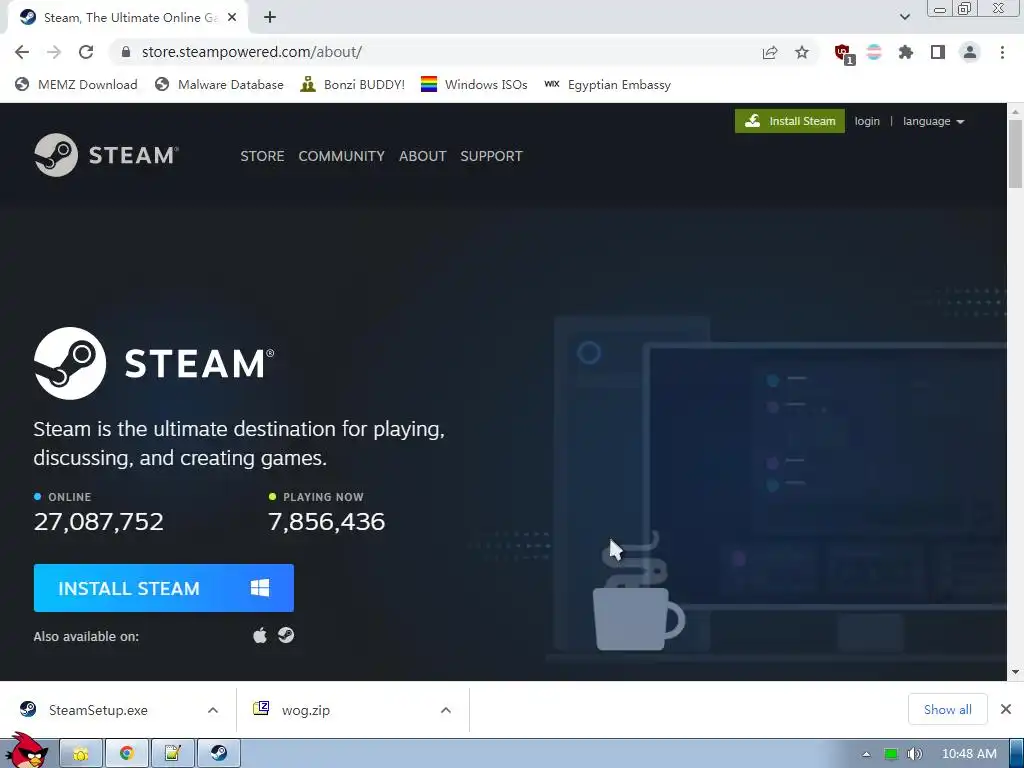This screenshot has height=768, width=1024.
Task: Open the STORE menu
Action: click(x=262, y=156)
